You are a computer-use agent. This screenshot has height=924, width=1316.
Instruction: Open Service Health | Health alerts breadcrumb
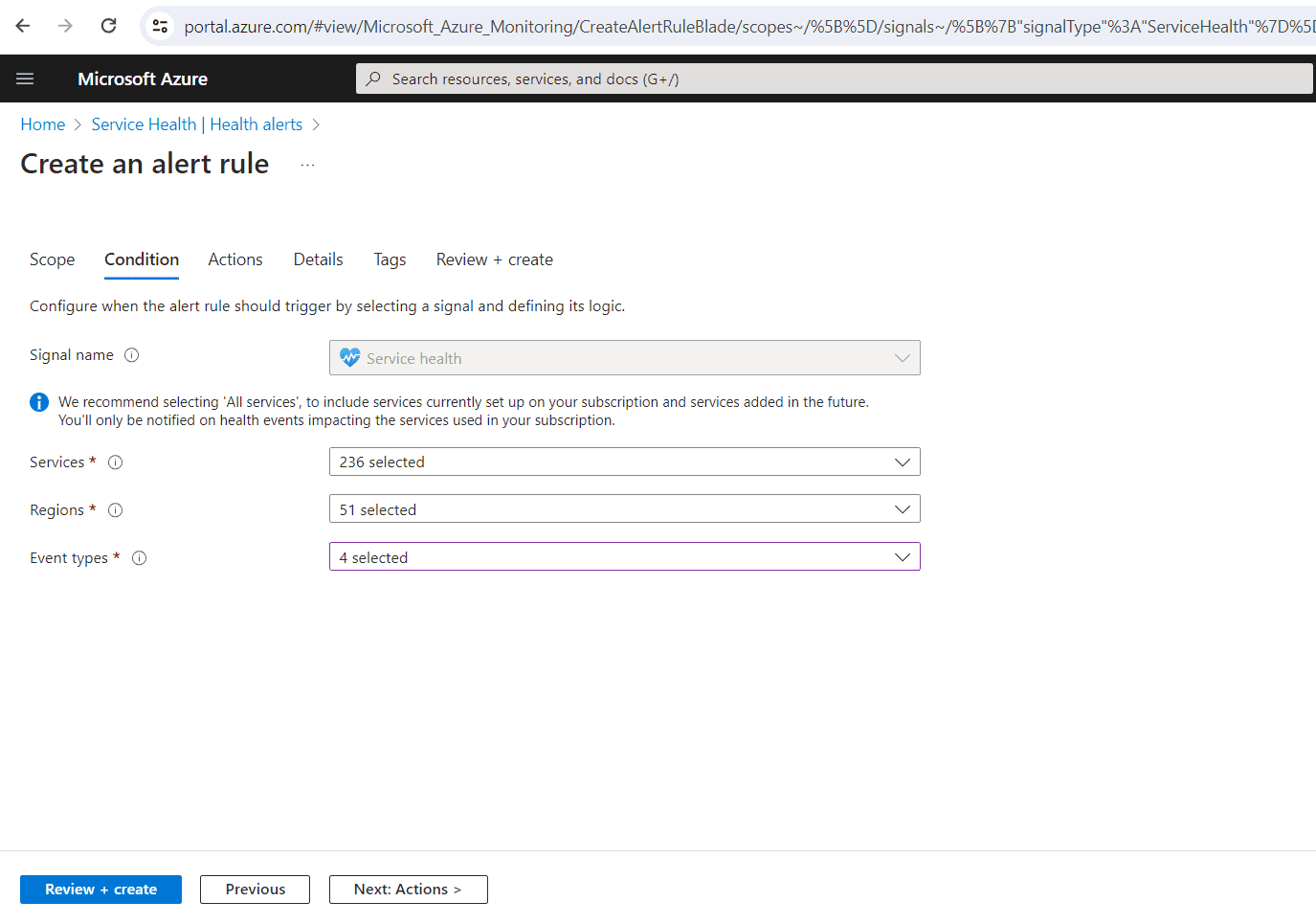197,124
